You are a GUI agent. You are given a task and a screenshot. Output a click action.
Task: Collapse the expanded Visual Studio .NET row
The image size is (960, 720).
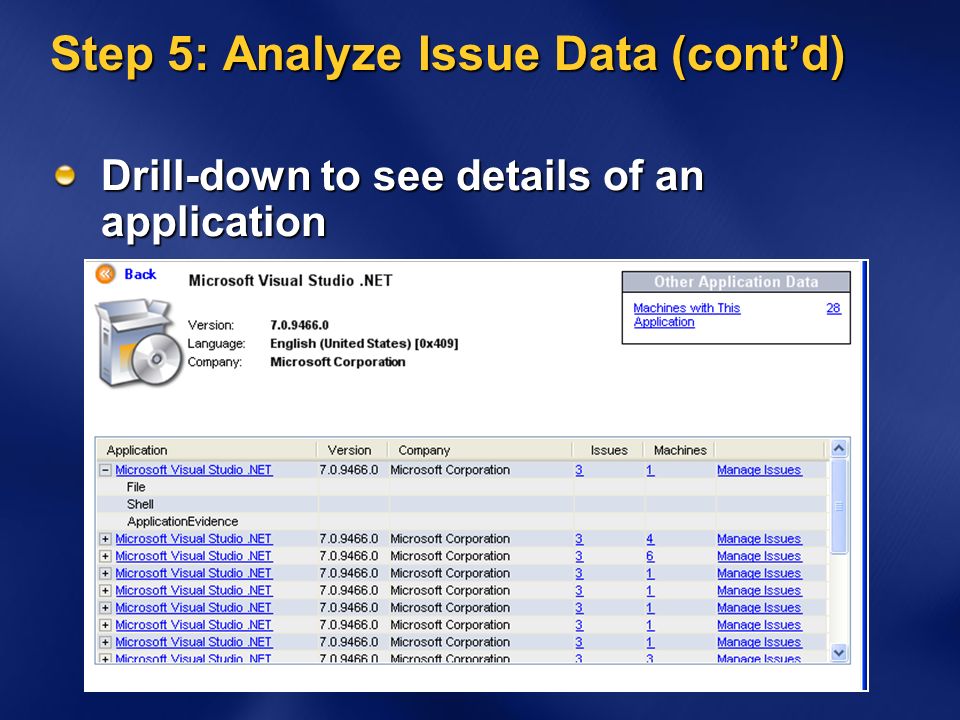coord(105,470)
